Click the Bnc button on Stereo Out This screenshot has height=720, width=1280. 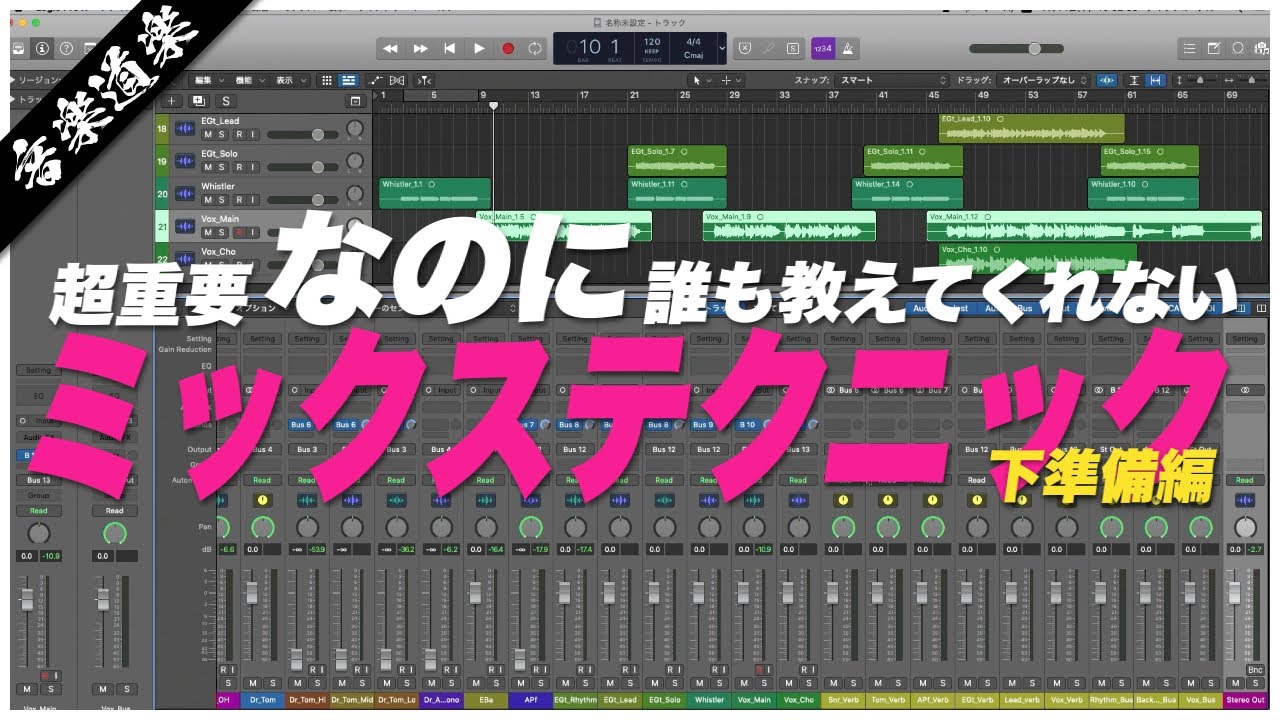pyautogui.click(x=1255, y=670)
